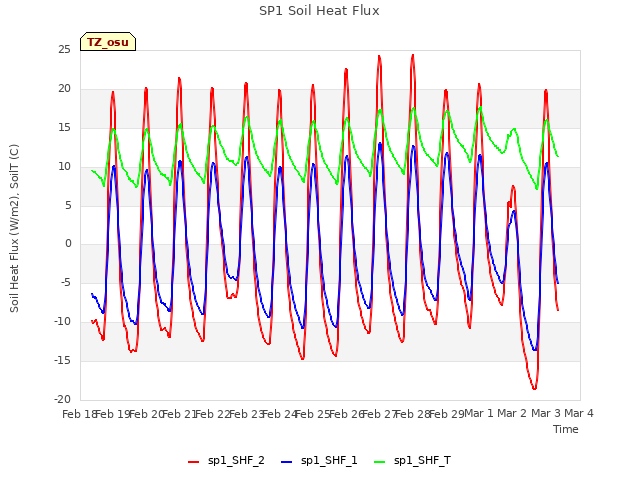Screen dimensions: 640x480
Task: Click the green sp1_SHF_T legend swatch
Action: [x=380, y=462]
